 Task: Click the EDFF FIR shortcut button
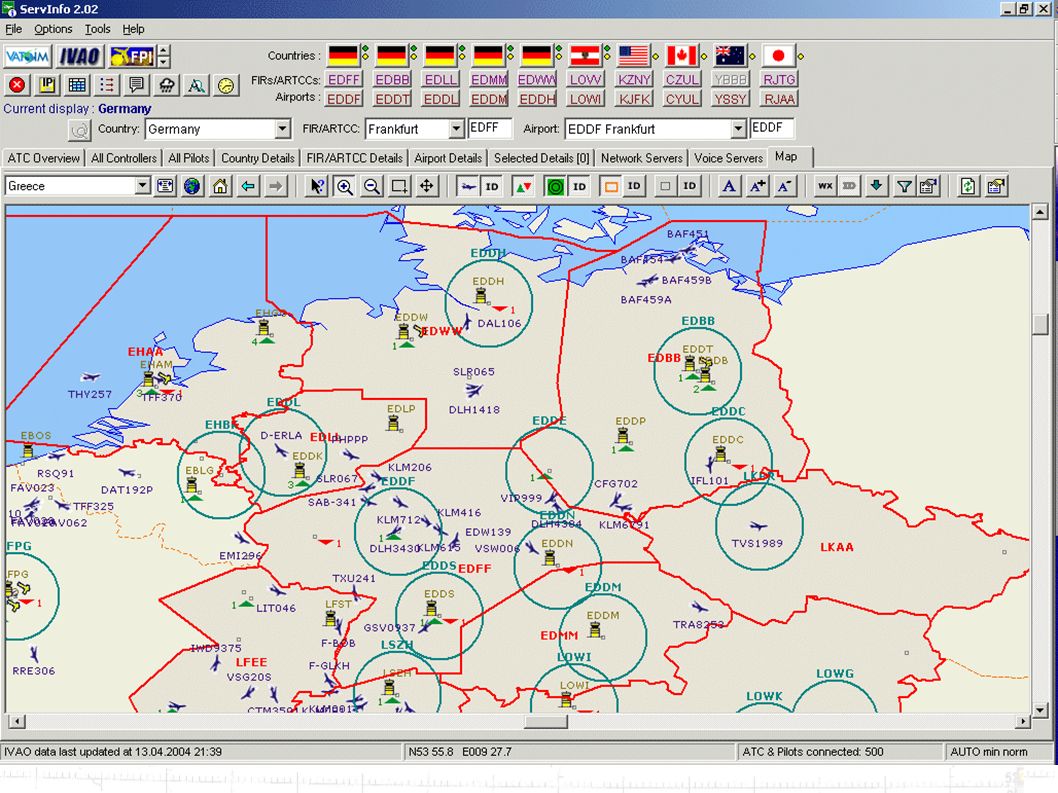click(344, 80)
